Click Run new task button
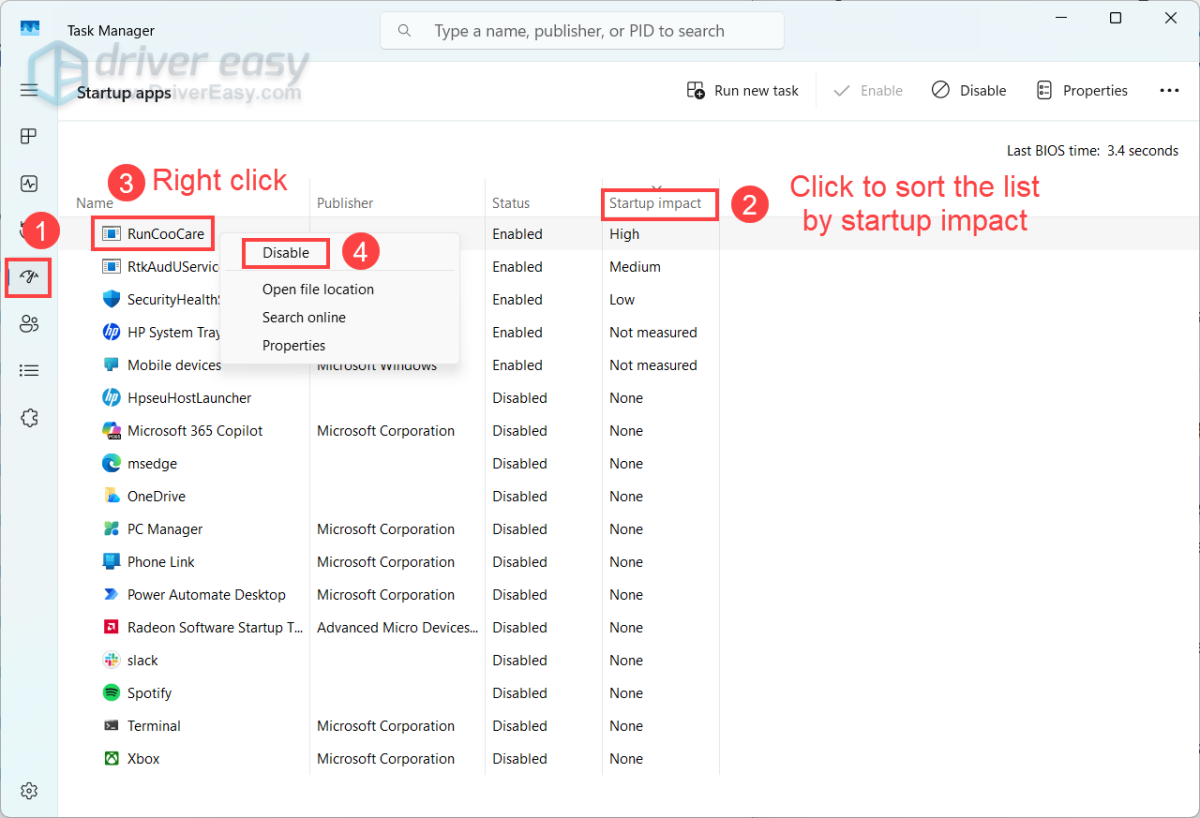 (743, 90)
